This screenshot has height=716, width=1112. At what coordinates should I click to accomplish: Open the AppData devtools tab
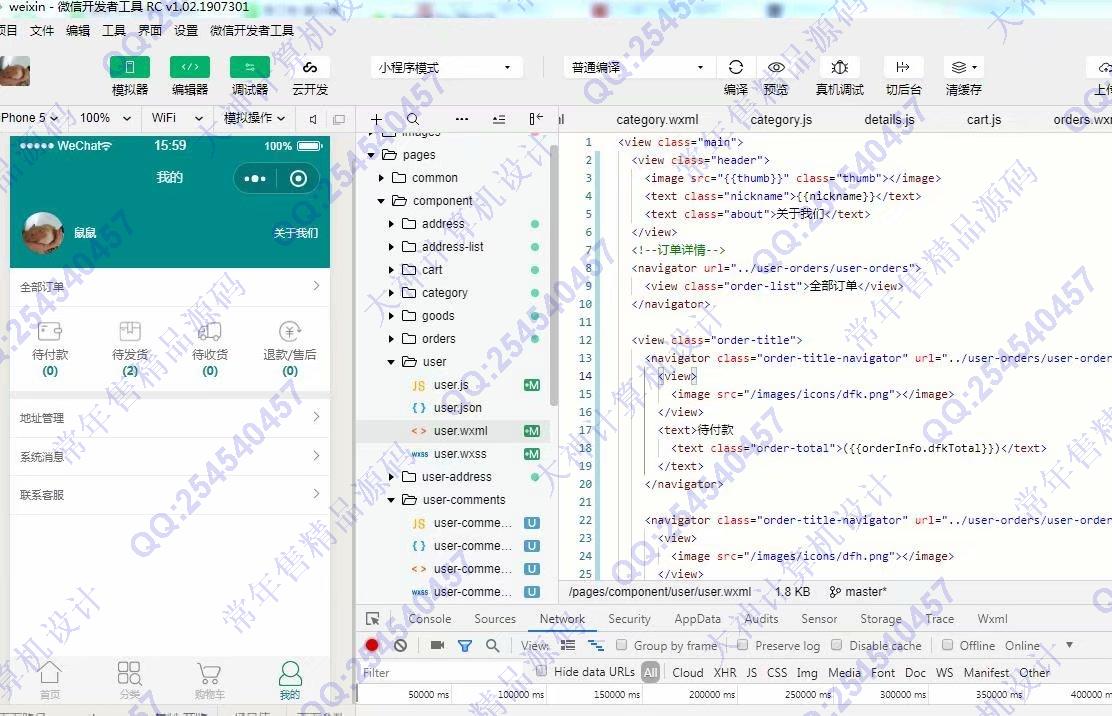[x=697, y=619]
